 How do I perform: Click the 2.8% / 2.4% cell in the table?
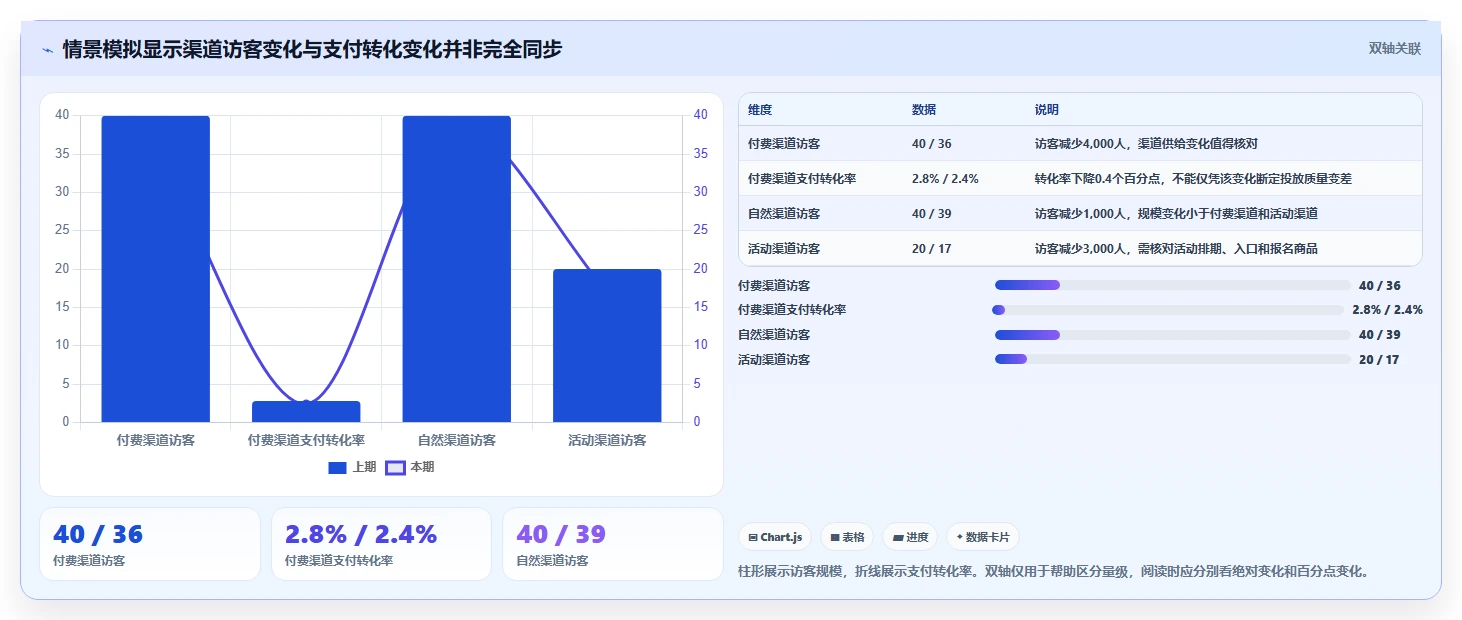[945, 179]
